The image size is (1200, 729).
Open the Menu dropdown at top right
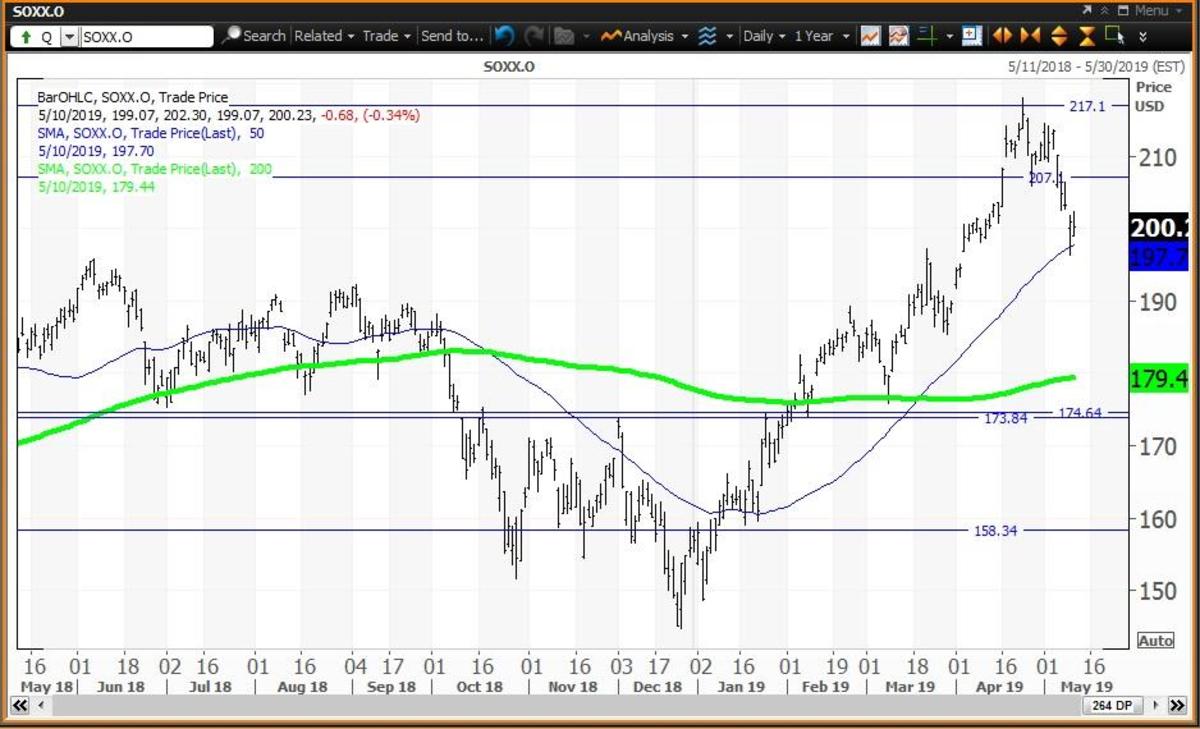(1158, 10)
